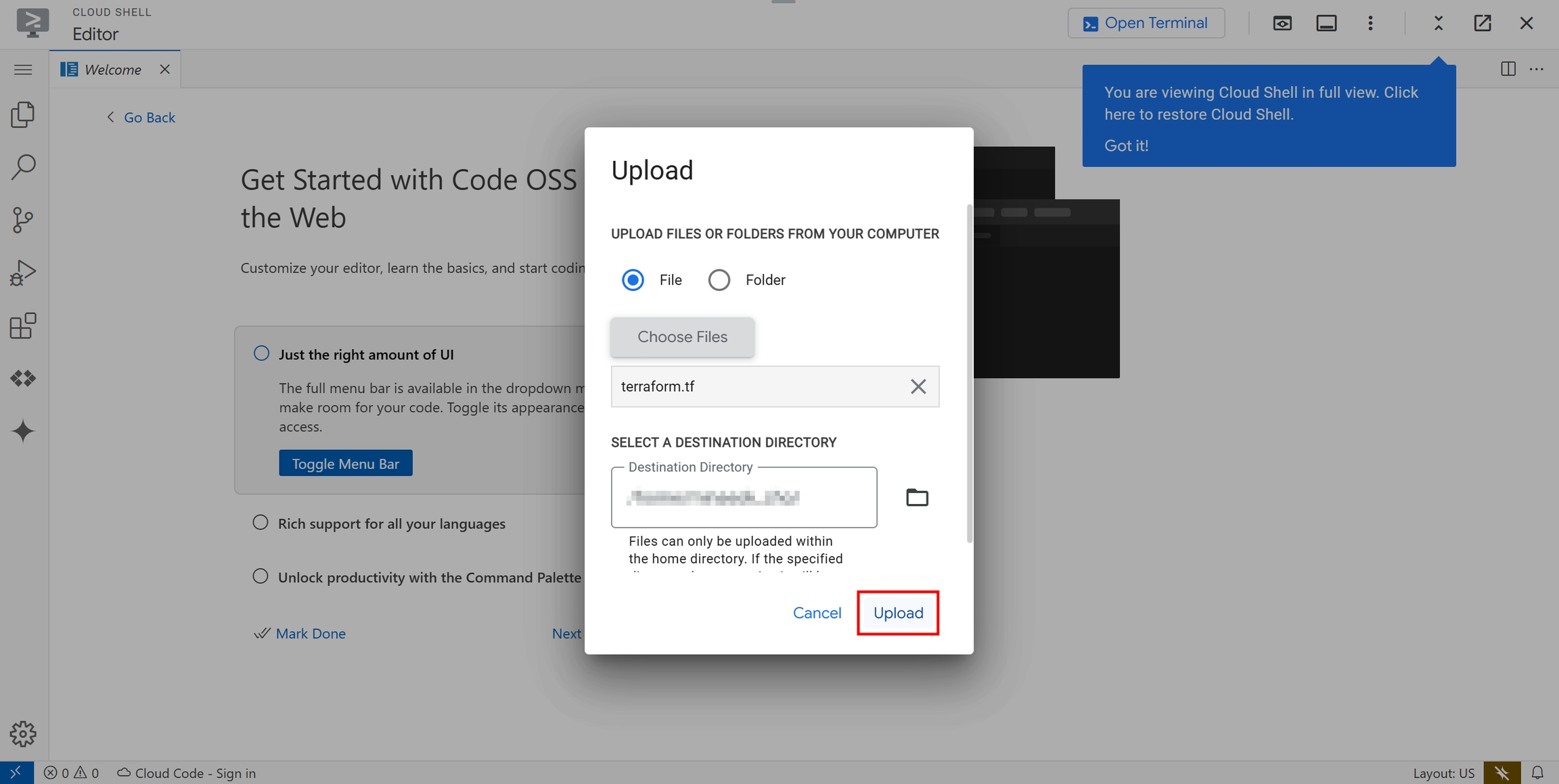Viewport: 1559px width, 784px height.
Task: Open the Explorer files icon in sidebar
Action: (x=23, y=115)
